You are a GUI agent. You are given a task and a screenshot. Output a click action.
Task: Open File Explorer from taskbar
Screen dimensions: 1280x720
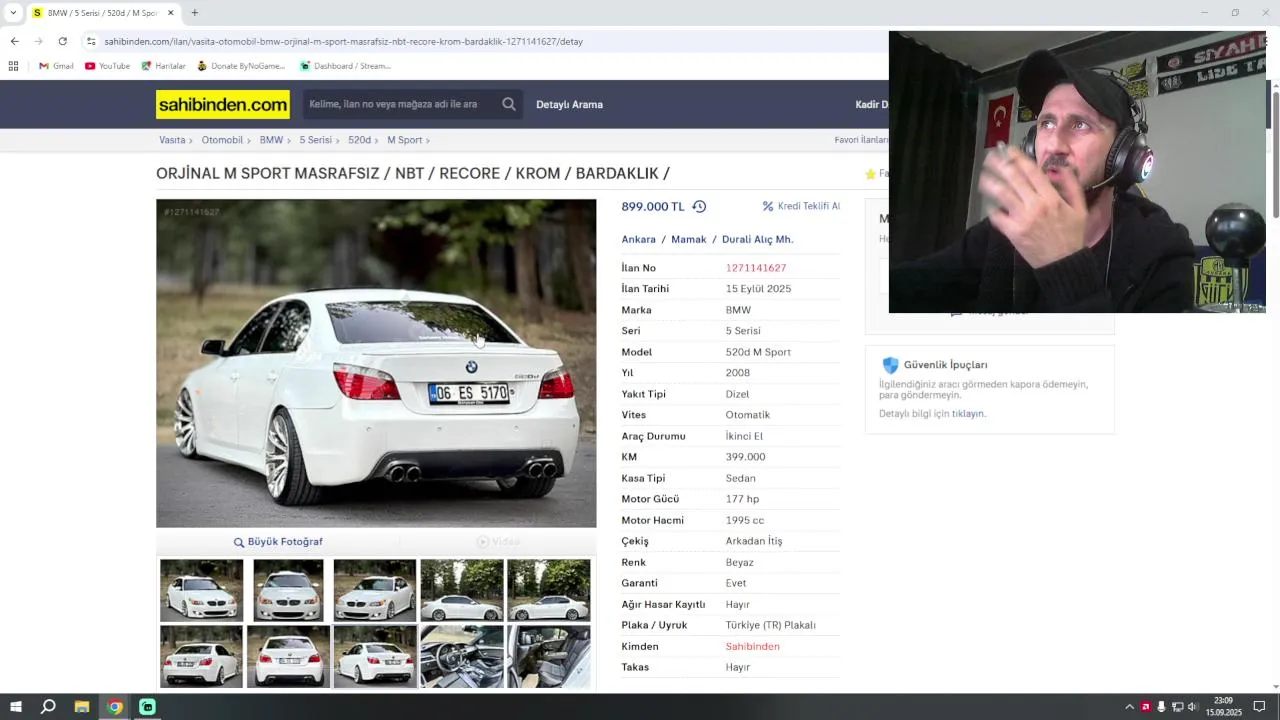point(82,707)
